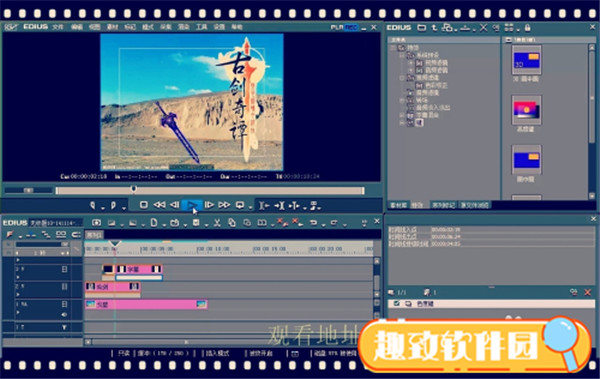Click the Undo arrow icon in timeline toolbar

313,222
